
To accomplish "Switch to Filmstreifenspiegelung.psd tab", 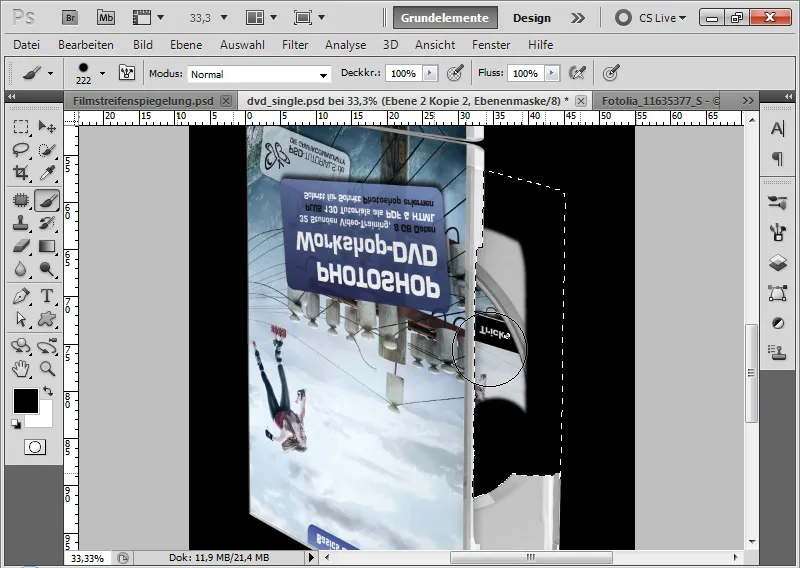I will tap(143, 101).
